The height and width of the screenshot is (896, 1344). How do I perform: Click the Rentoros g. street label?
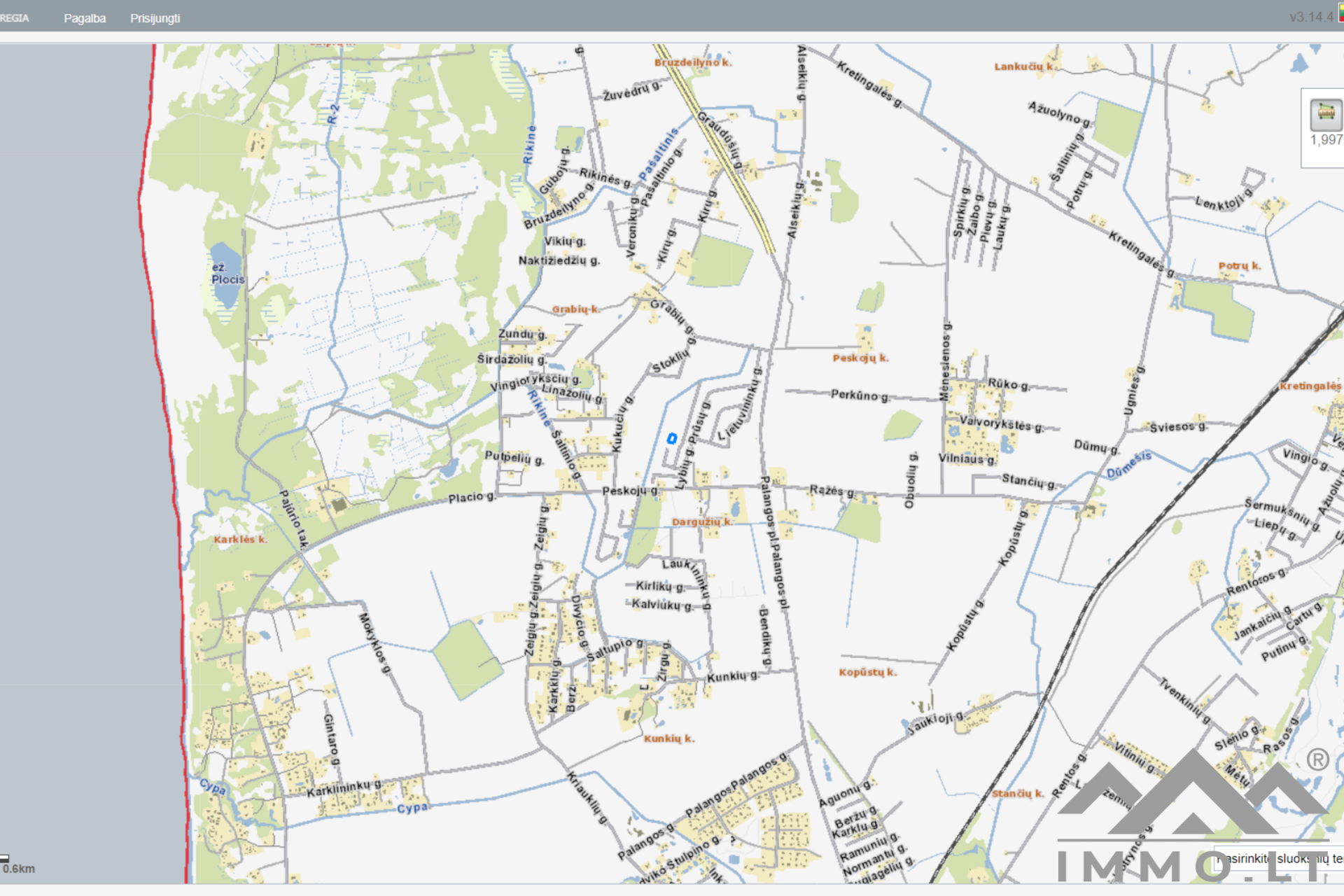[x=1256, y=582]
